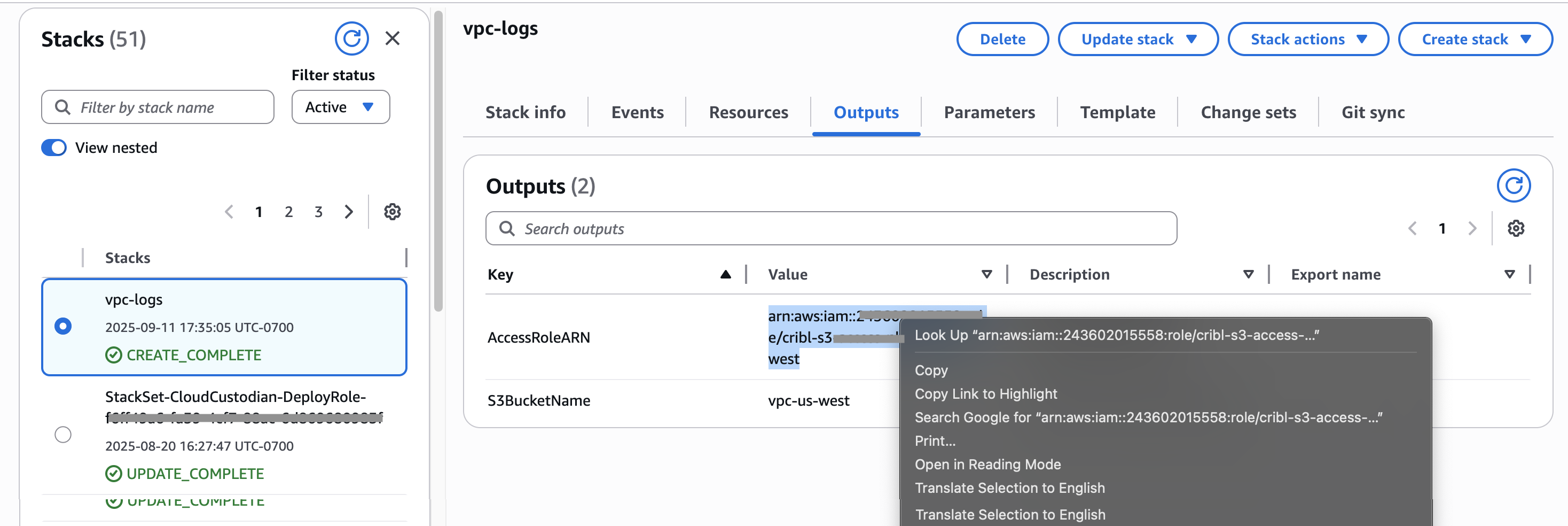Open the Stacks list preferences gear
1568x526 pixels.
pos(393,212)
